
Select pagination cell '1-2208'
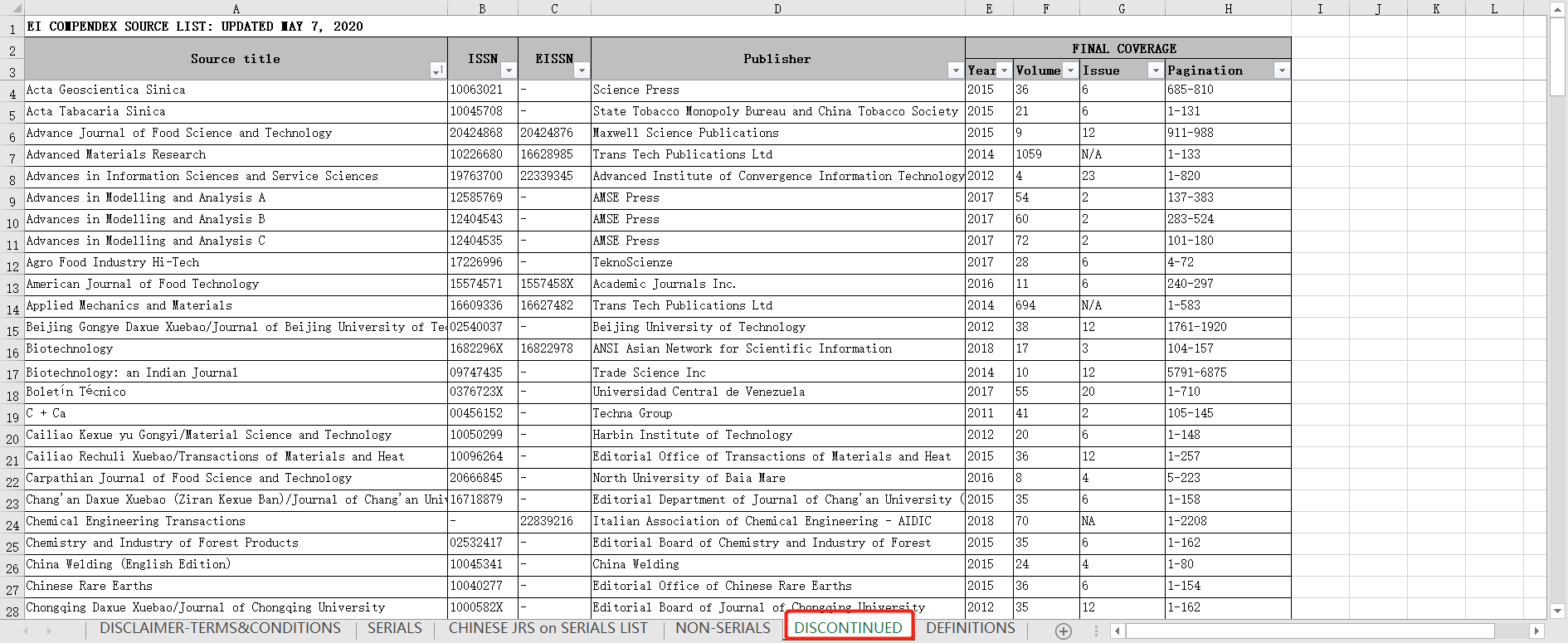point(1228,521)
